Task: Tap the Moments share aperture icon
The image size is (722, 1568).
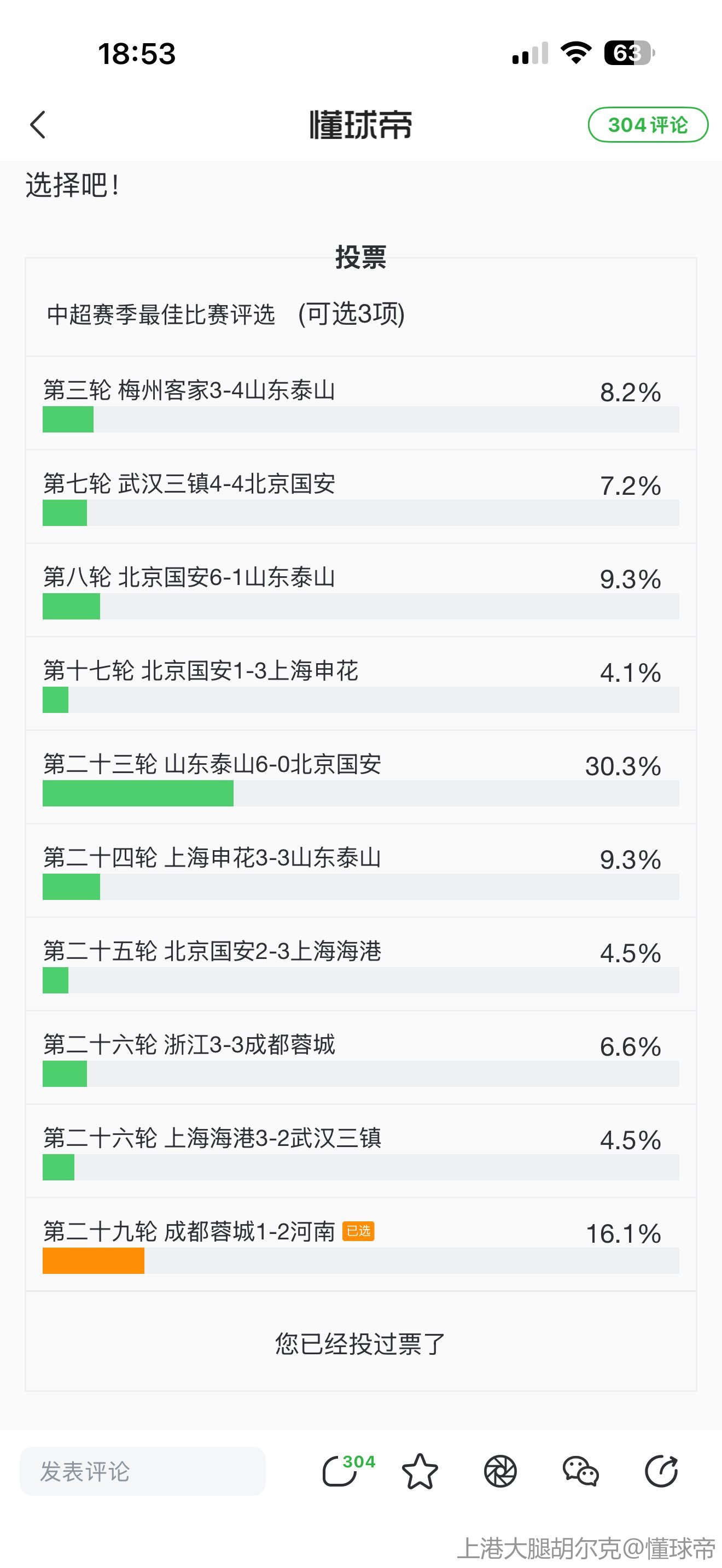Action: [500, 1471]
